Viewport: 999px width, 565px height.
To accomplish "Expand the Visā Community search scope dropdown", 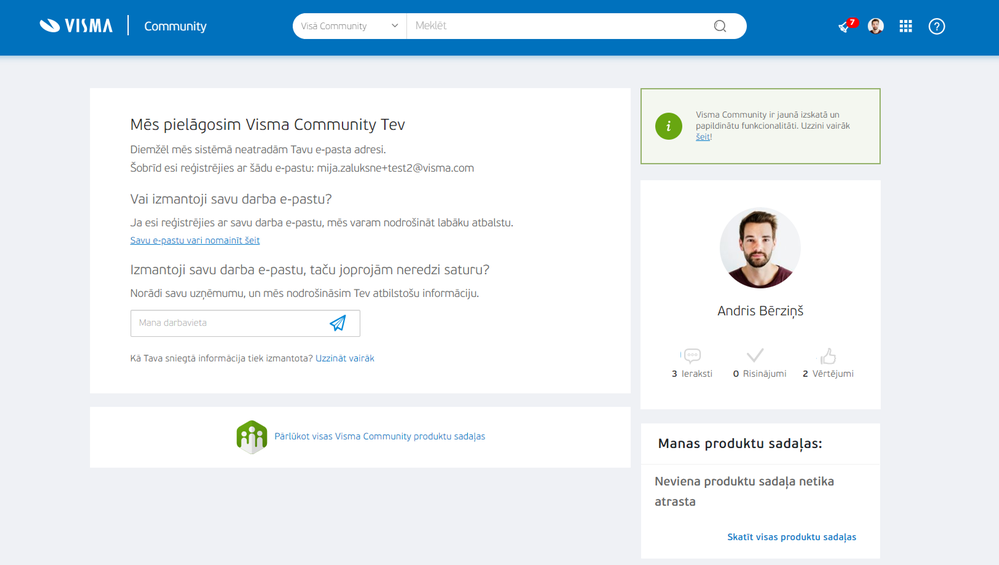I will point(349,26).
